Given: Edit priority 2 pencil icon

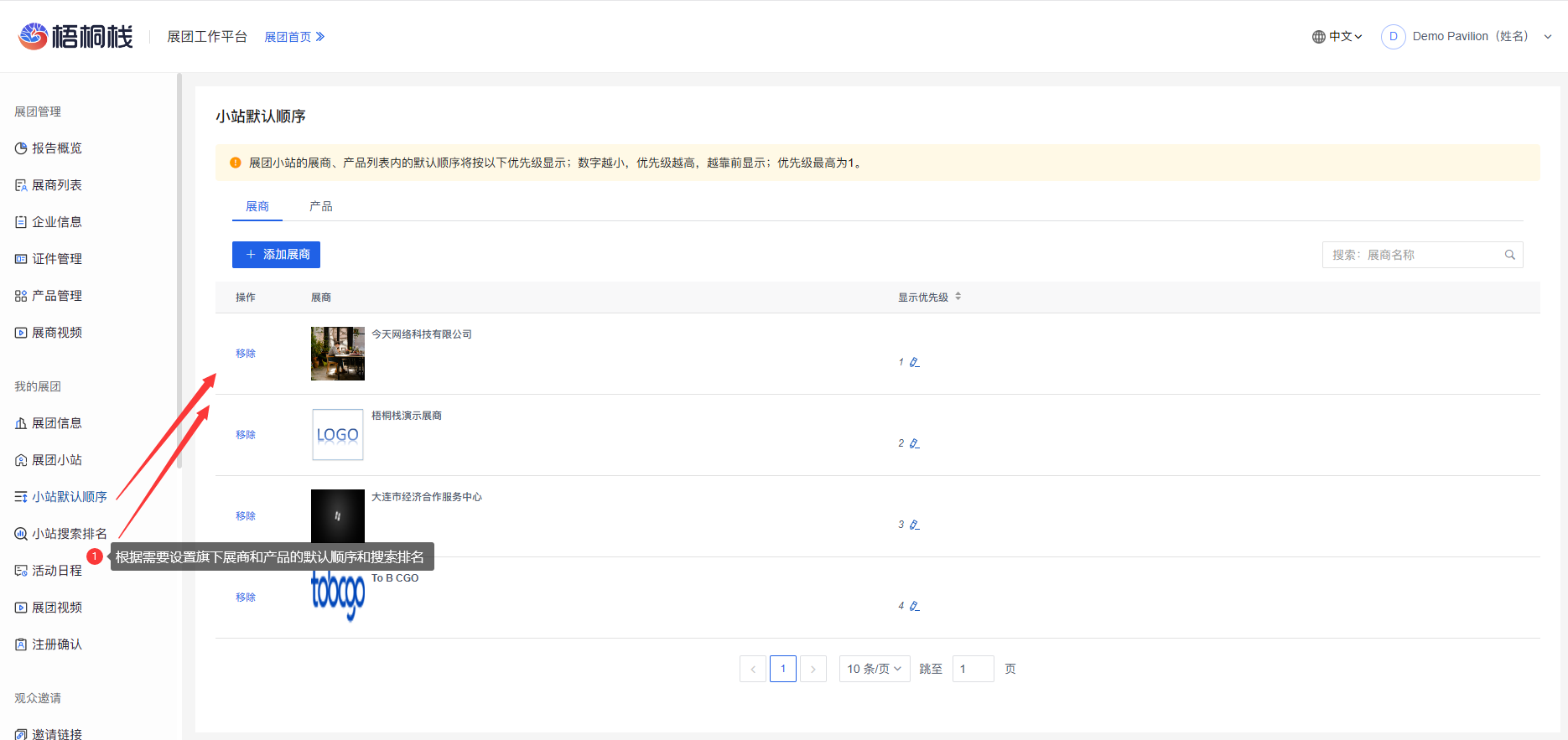Looking at the screenshot, I should click(x=915, y=443).
